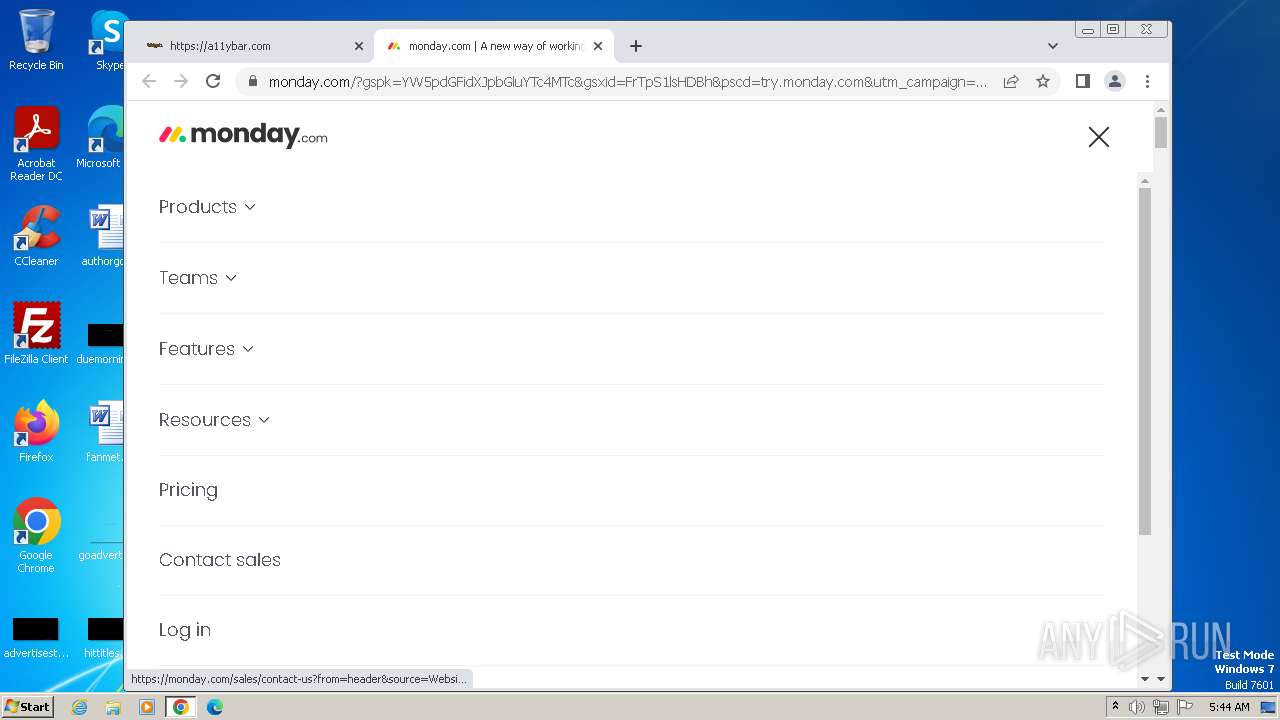Open media player from taskbar

click(147, 707)
